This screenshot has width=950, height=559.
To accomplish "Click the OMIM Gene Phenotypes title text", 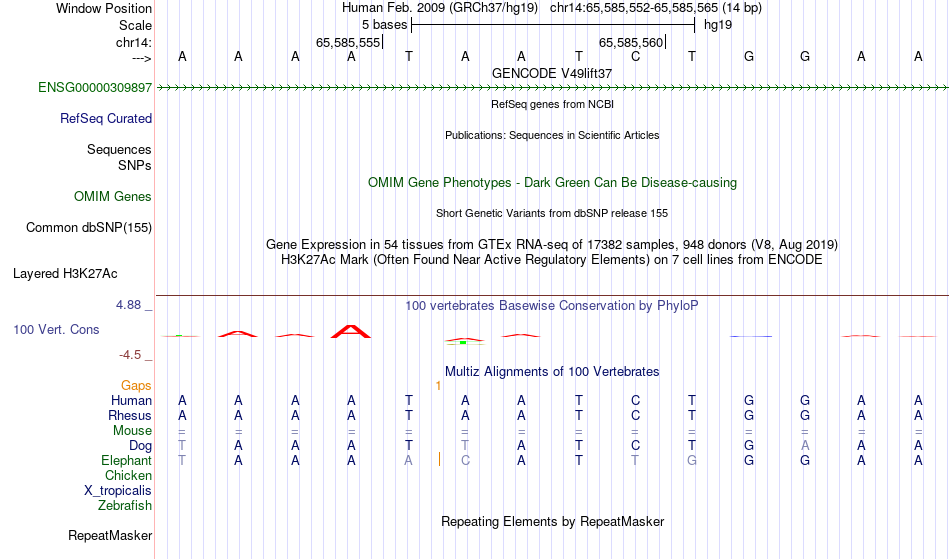I will (553, 183).
